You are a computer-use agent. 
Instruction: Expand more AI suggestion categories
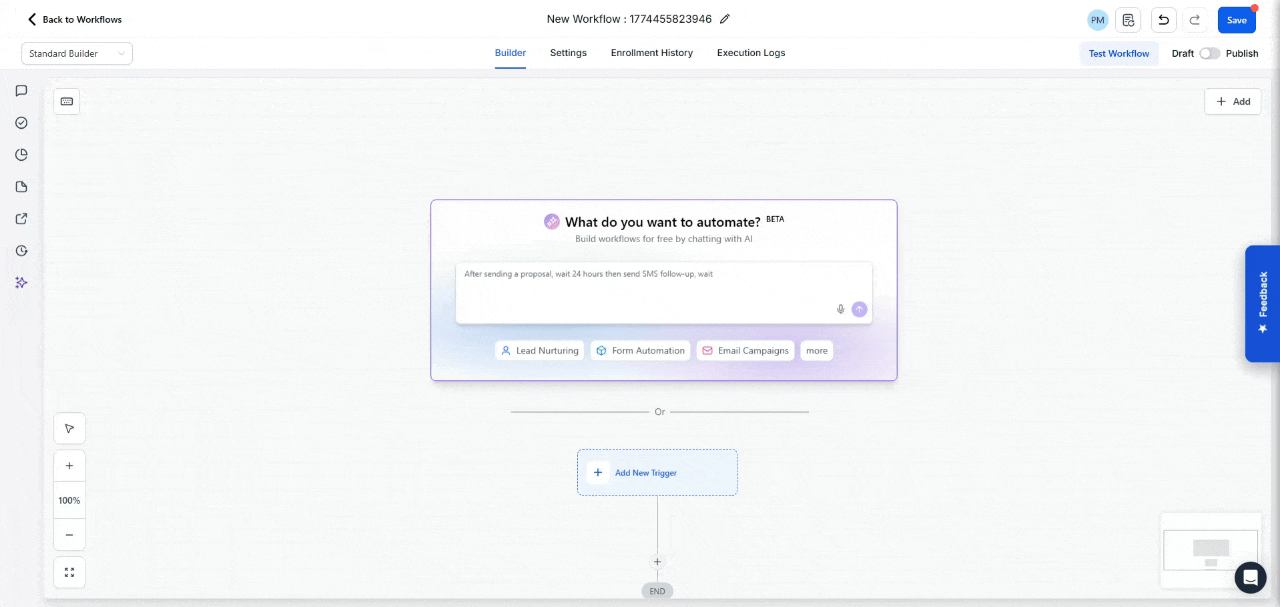coord(817,351)
